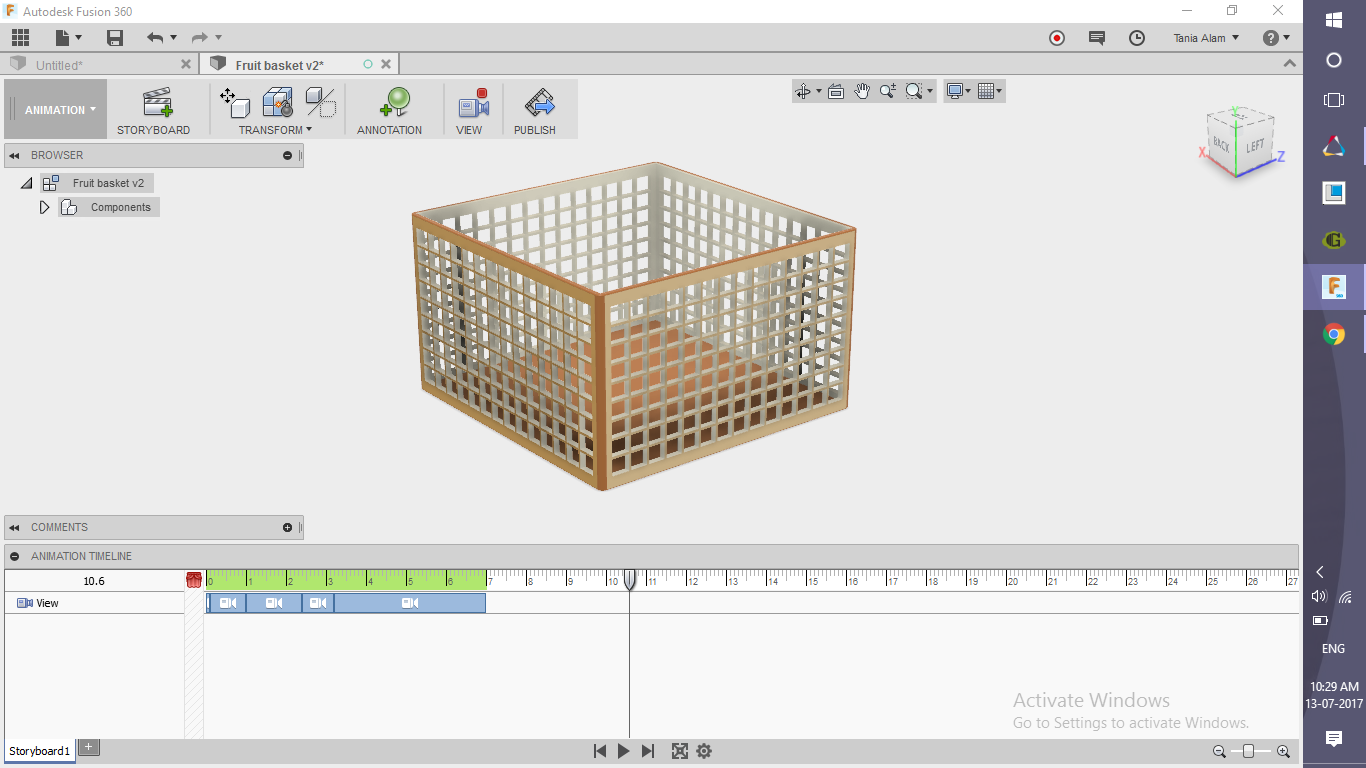The width and height of the screenshot is (1366, 768).
Task: Click the timeline zoom slider handle
Action: click(x=1249, y=751)
